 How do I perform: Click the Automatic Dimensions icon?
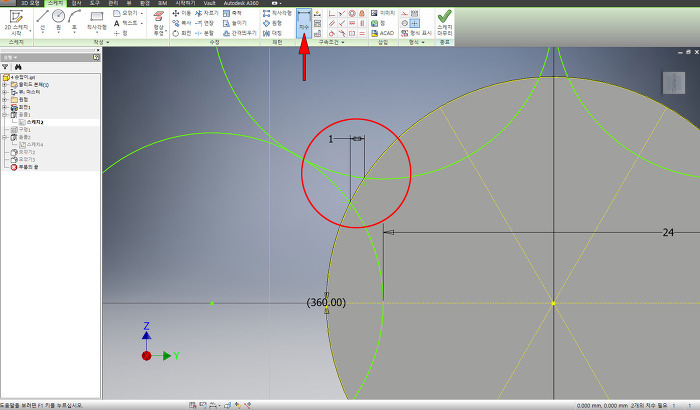pyautogui.click(x=317, y=13)
